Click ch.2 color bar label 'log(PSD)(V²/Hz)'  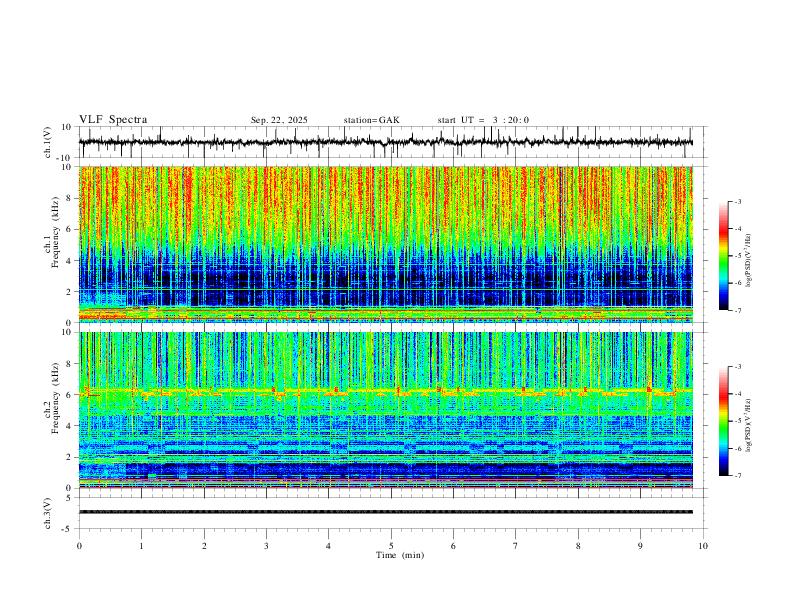tap(749, 425)
